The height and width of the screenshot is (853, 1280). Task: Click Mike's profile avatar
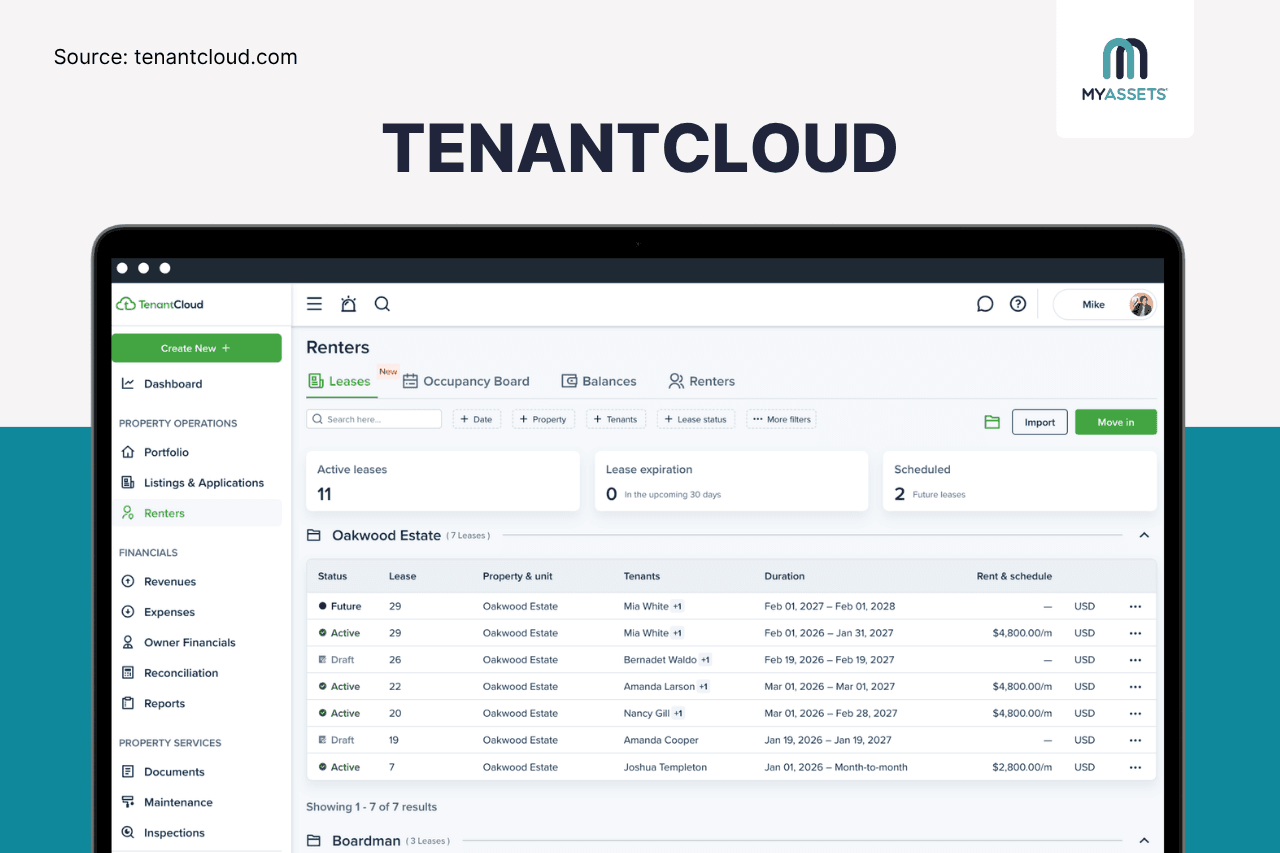[x=1141, y=304]
